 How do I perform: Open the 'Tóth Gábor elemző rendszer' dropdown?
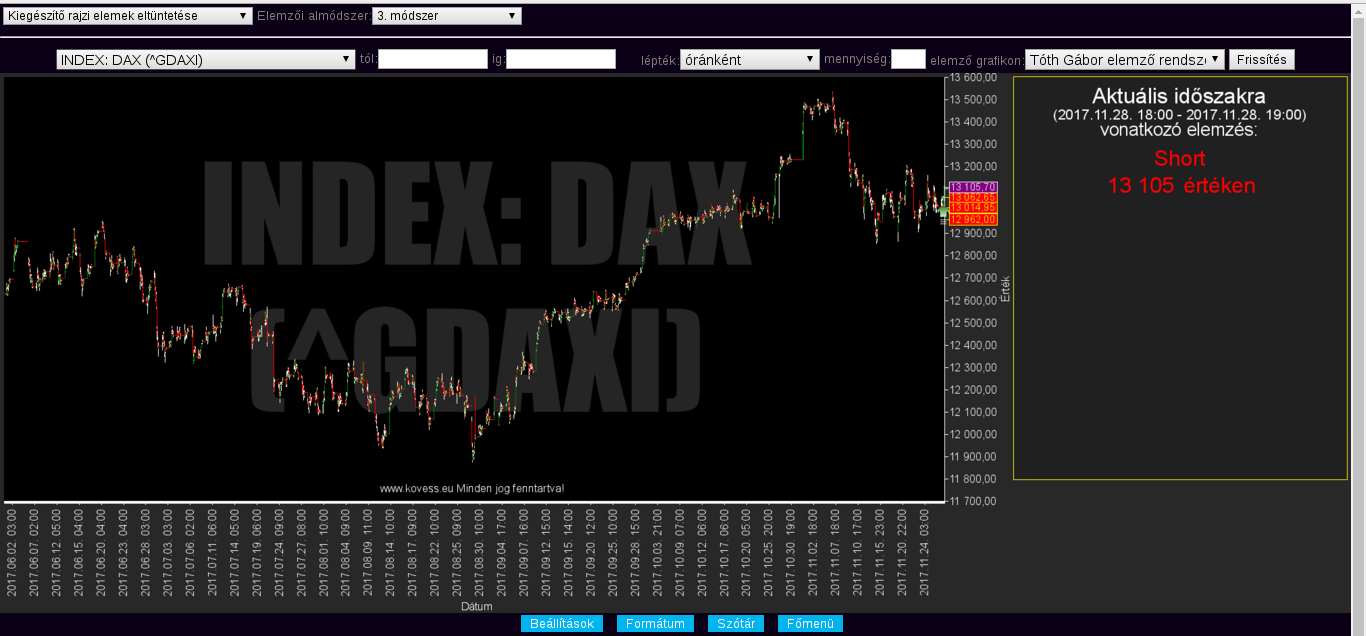pyautogui.click(x=1124, y=60)
